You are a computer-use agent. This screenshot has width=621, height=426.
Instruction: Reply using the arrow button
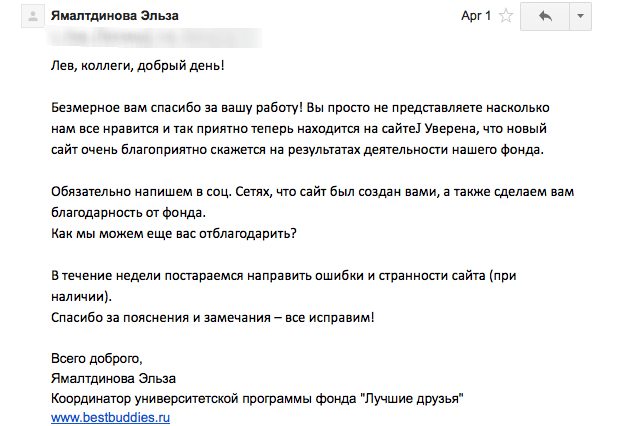click(x=546, y=17)
